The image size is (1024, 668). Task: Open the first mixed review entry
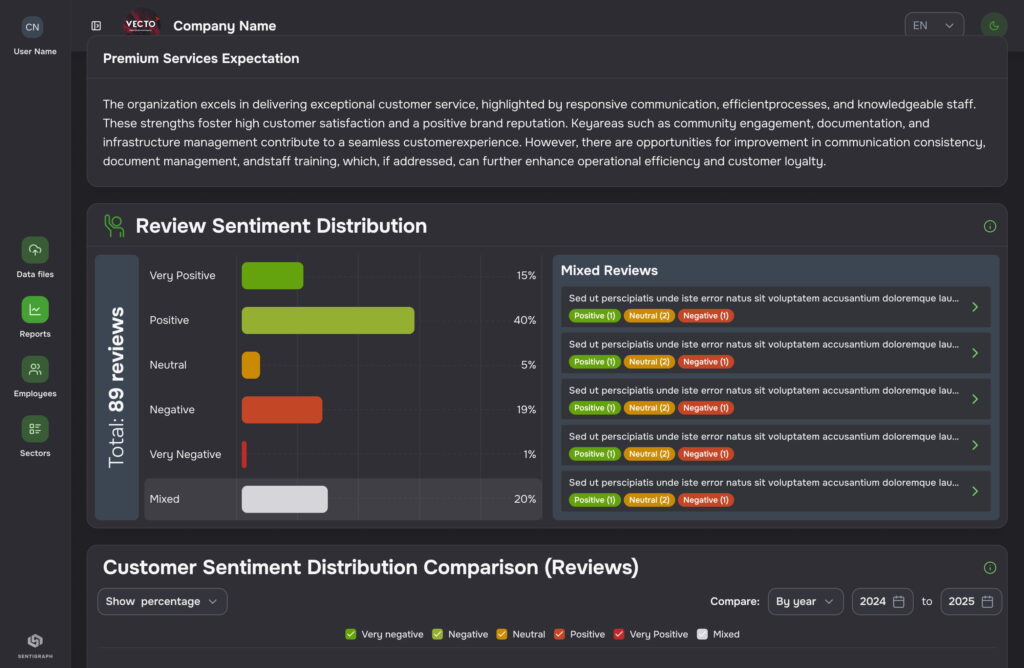click(x=775, y=307)
